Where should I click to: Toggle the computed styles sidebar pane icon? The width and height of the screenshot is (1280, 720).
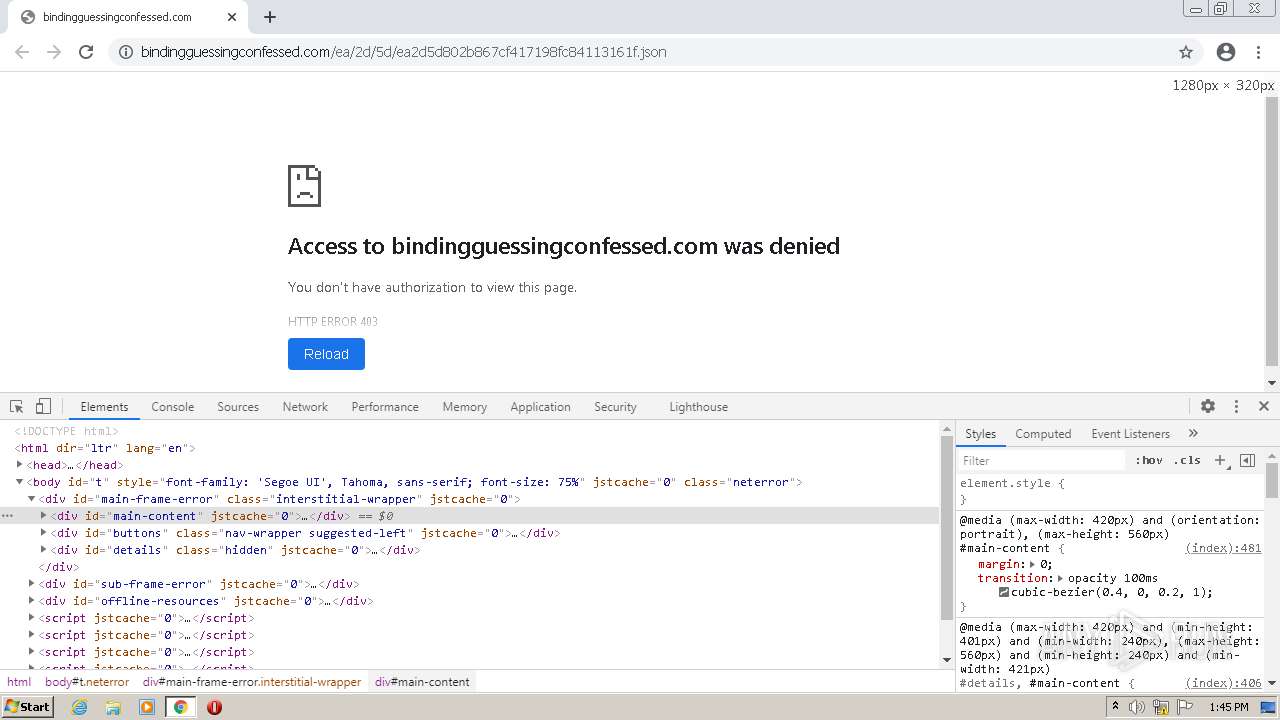coord(1247,460)
